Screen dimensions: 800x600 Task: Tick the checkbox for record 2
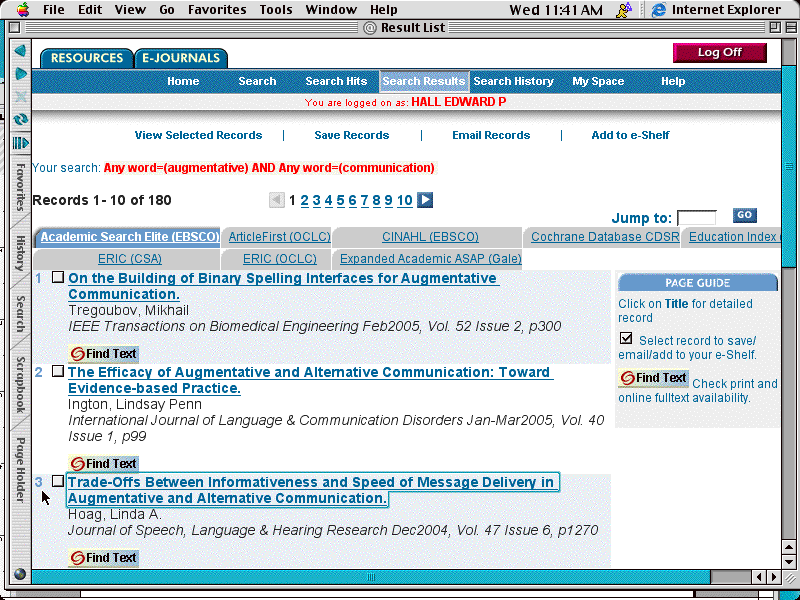coord(58,371)
